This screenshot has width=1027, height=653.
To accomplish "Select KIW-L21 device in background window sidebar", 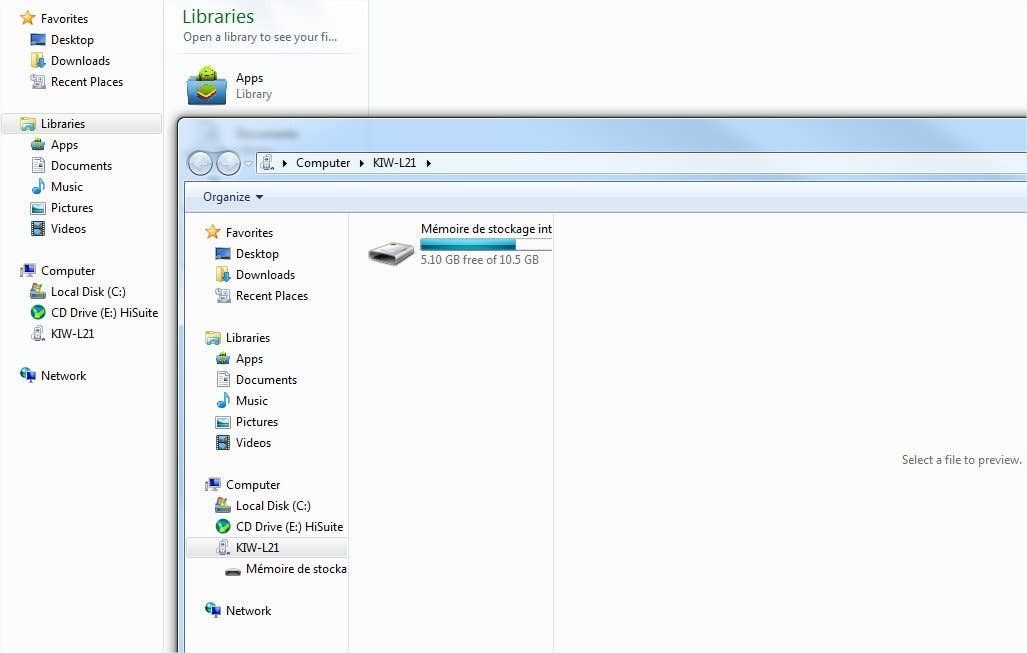I will (x=72, y=334).
